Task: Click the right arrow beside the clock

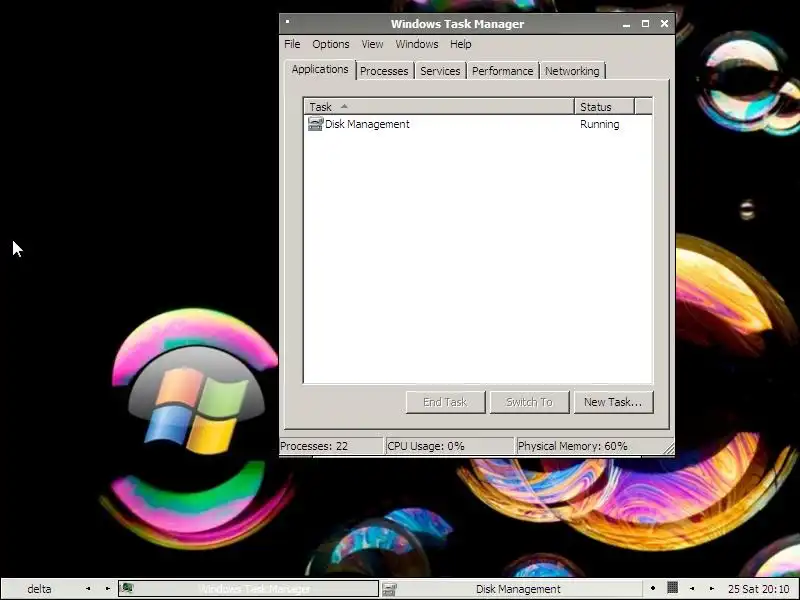Action: click(712, 589)
